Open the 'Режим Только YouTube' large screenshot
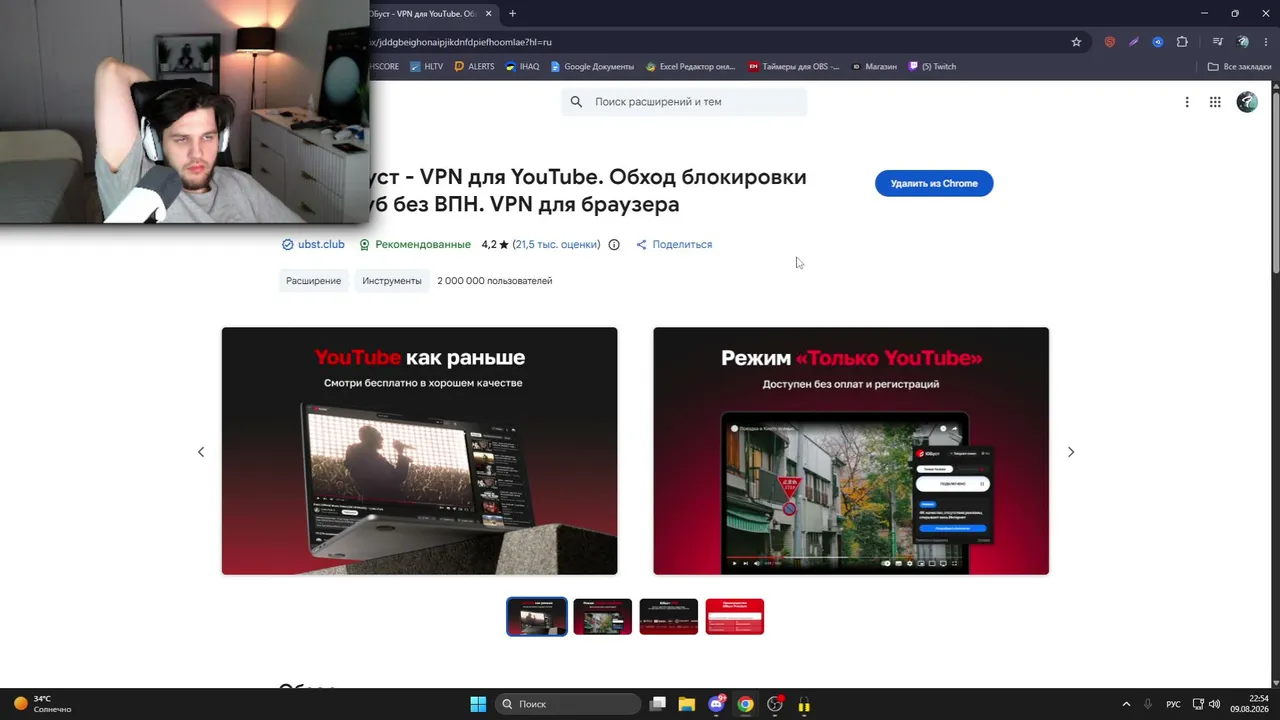This screenshot has height=720, width=1280. point(851,451)
